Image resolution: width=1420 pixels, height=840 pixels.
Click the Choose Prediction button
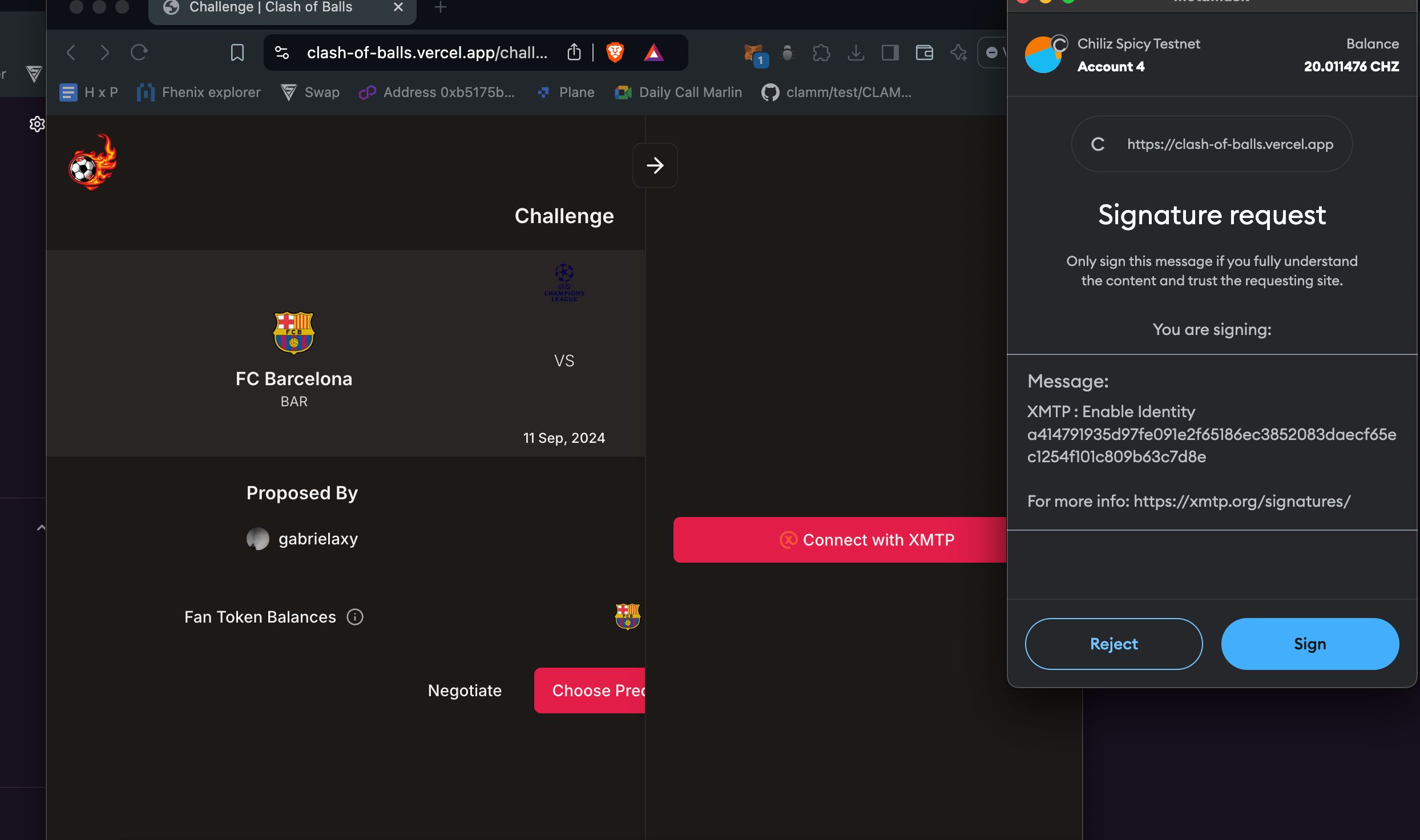590,690
